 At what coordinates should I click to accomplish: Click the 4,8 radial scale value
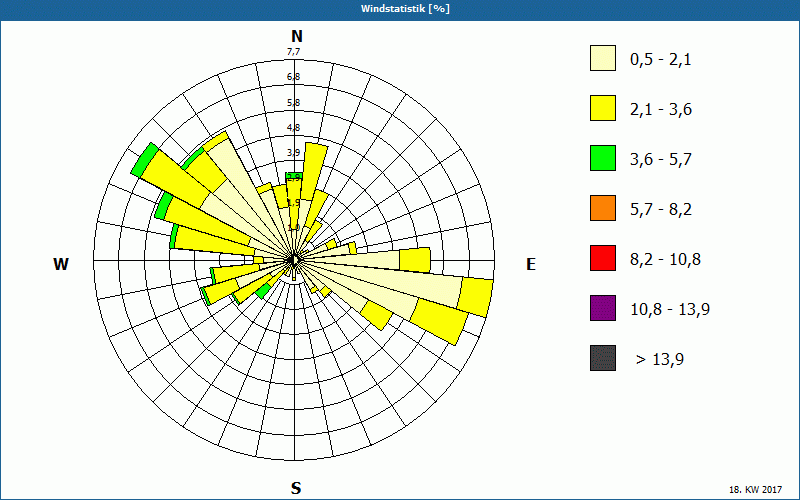tap(293, 128)
